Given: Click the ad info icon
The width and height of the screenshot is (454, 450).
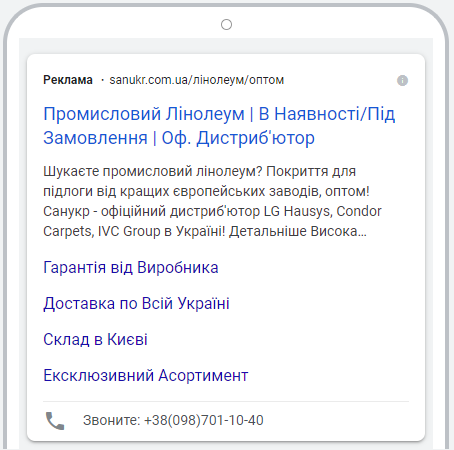Looking at the screenshot, I should pos(402,80).
